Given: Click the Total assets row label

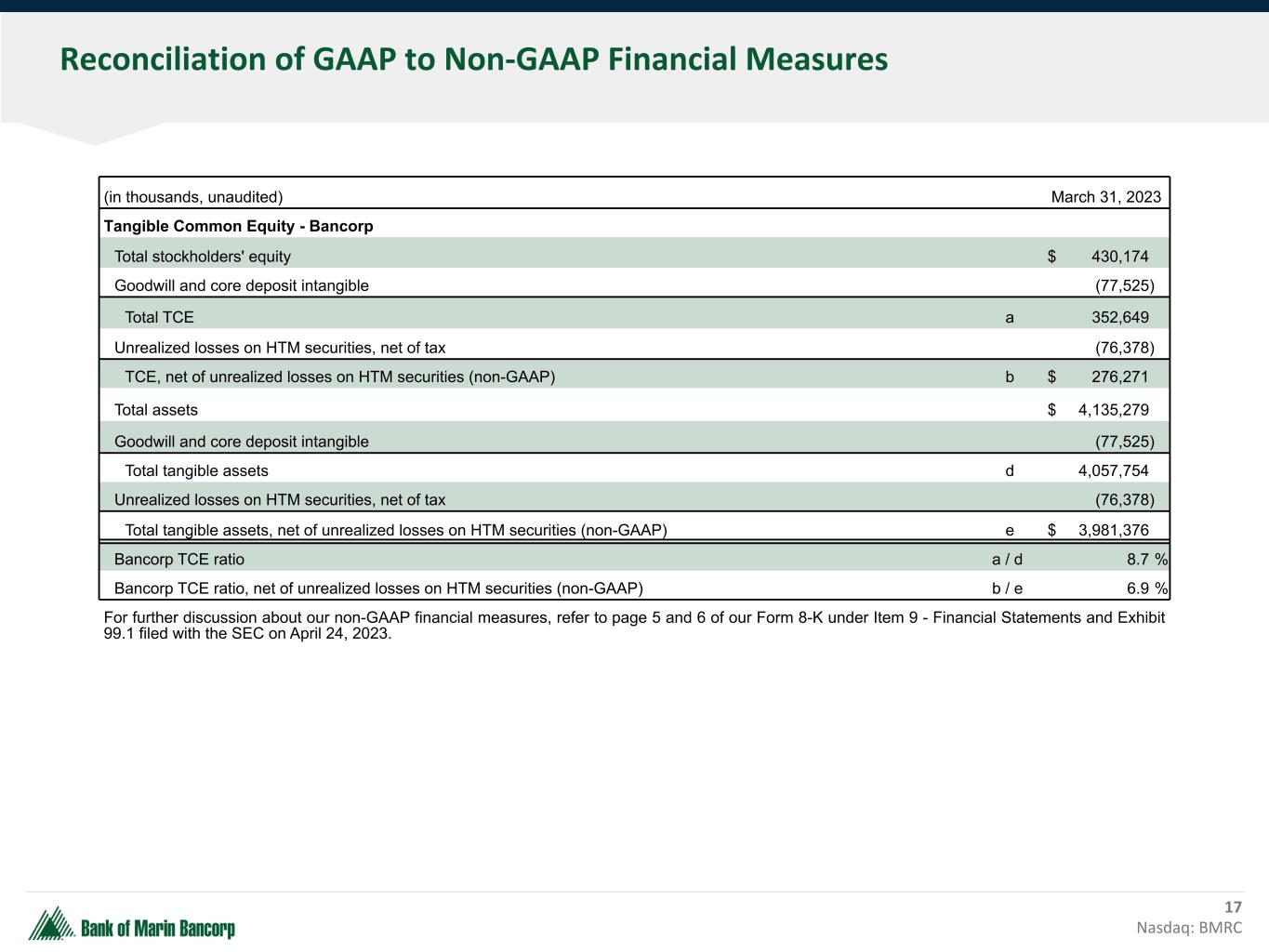Looking at the screenshot, I should 155,409.
